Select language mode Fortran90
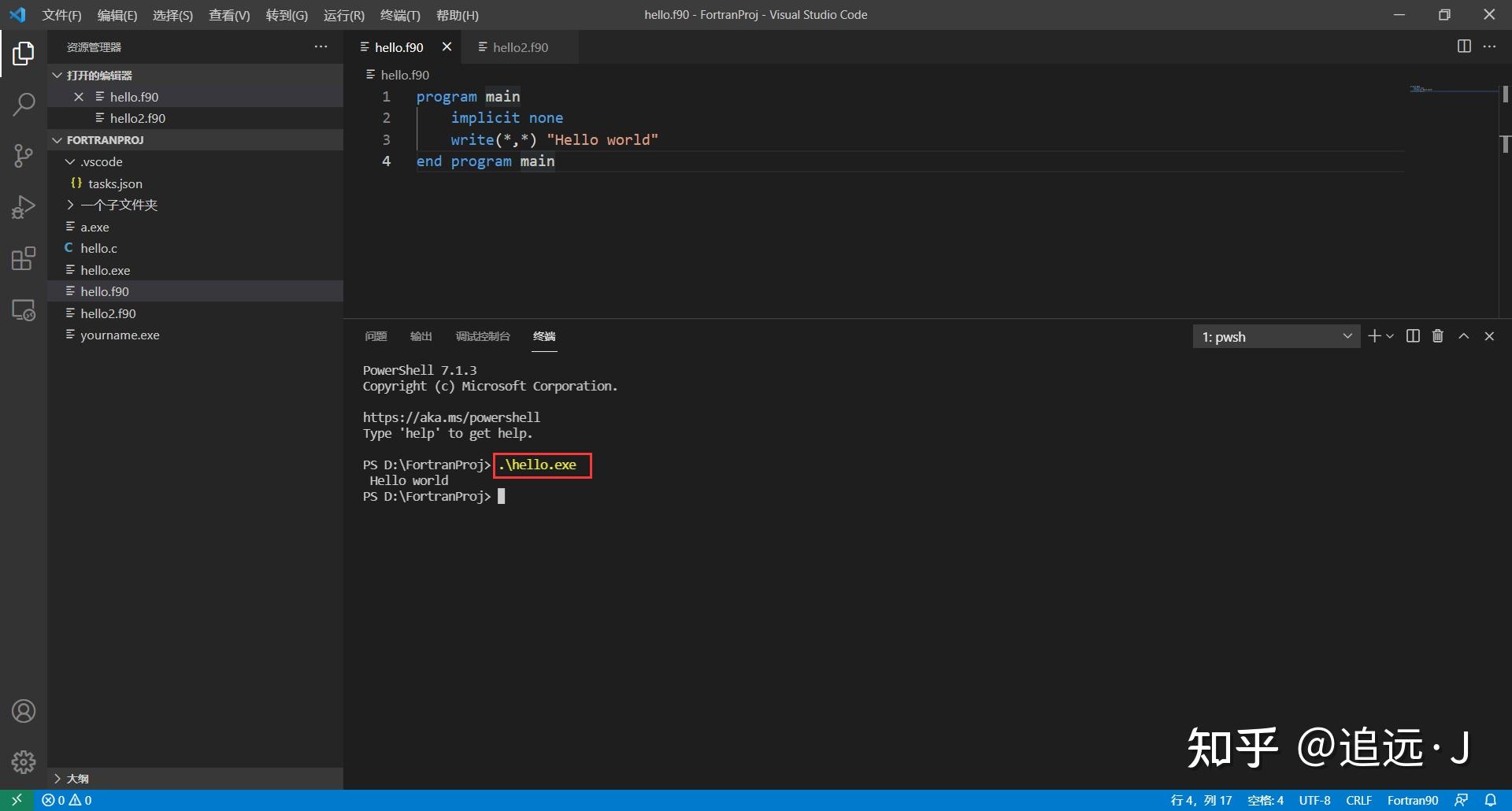This screenshot has width=1512, height=811. pyautogui.click(x=1413, y=800)
